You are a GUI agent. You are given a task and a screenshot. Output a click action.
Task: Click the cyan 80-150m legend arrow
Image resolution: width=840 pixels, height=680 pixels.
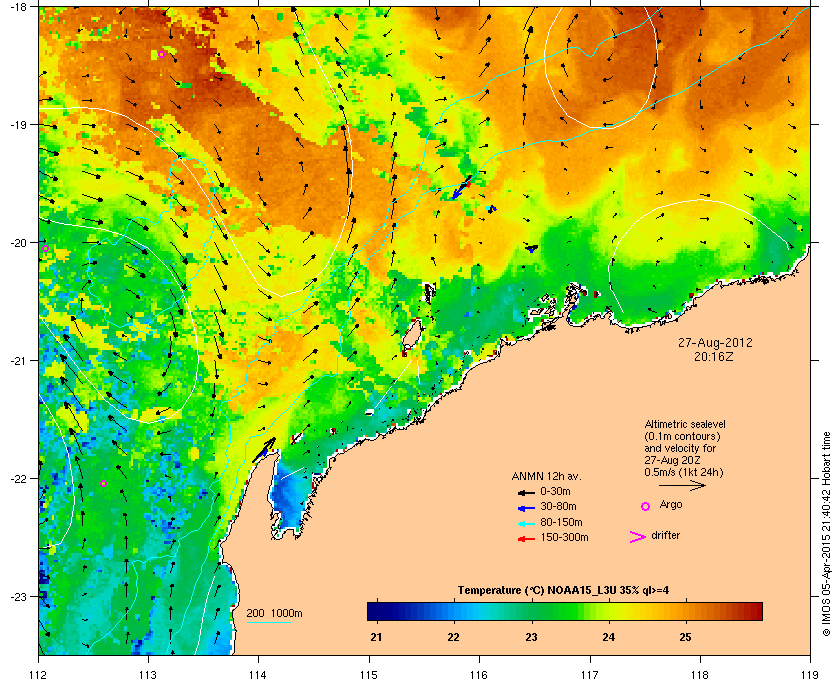[526, 524]
